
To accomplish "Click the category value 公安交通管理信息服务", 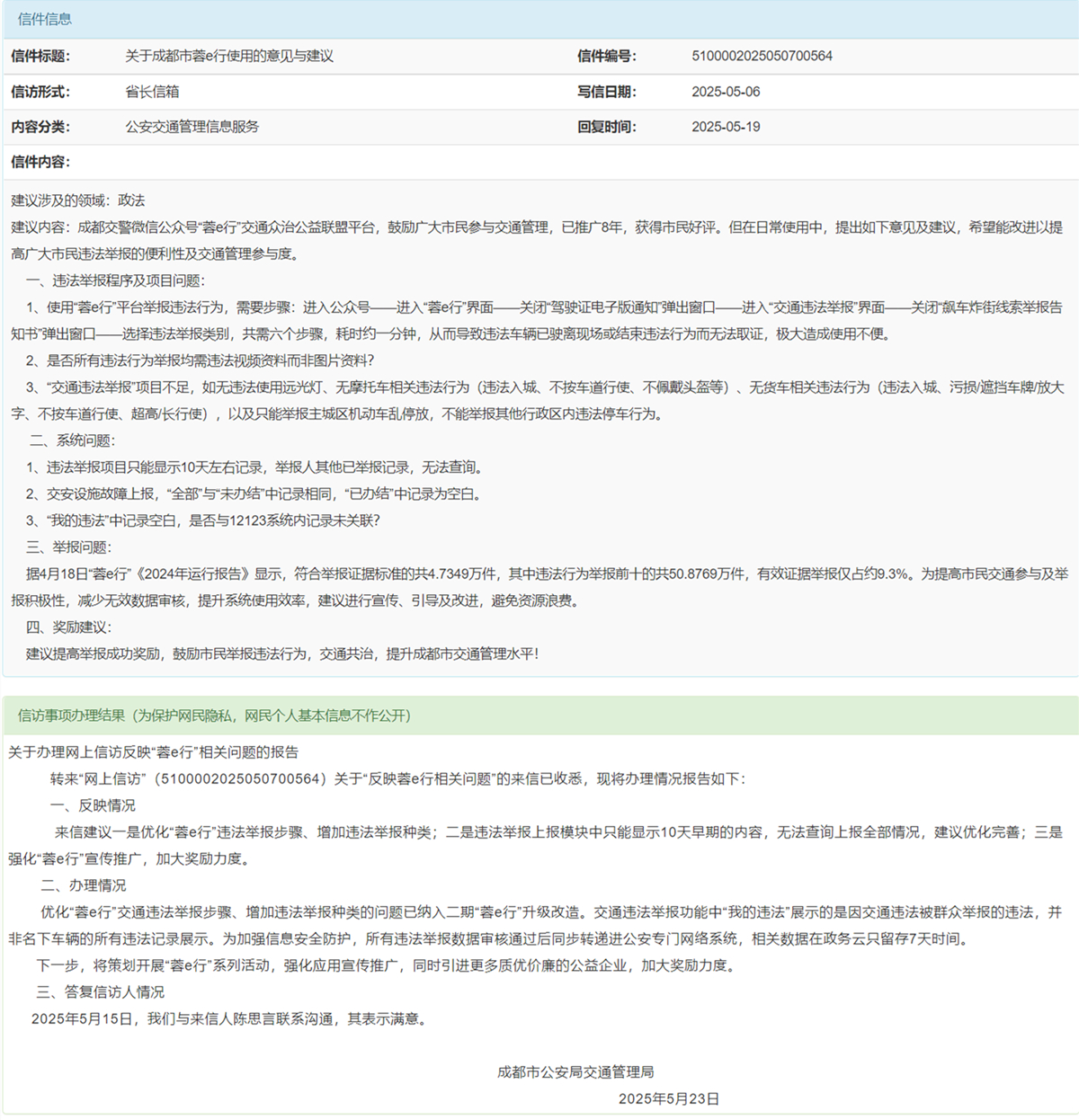I will [x=192, y=127].
